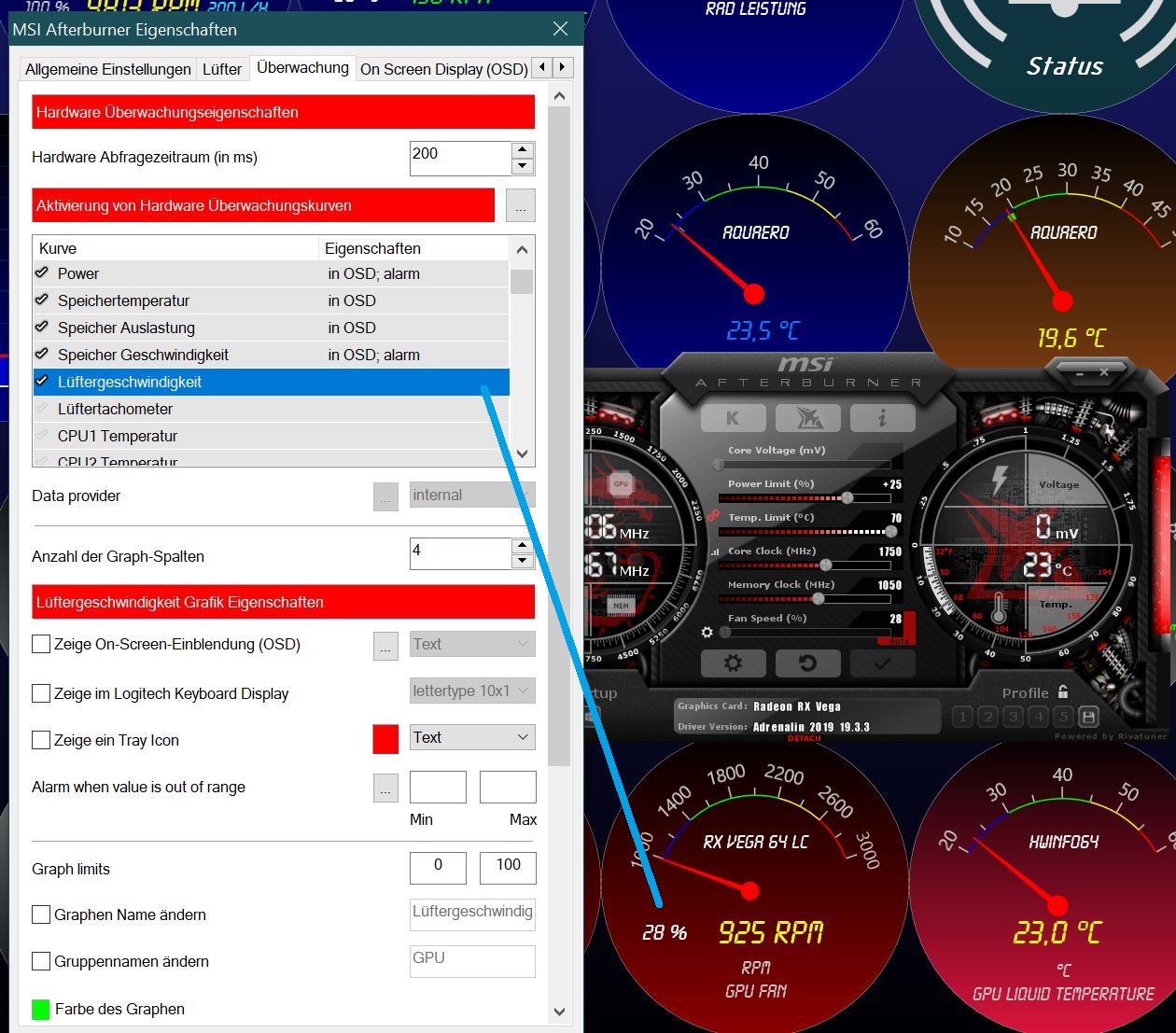Save profile using the floppy disk icon

click(1088, 717)
